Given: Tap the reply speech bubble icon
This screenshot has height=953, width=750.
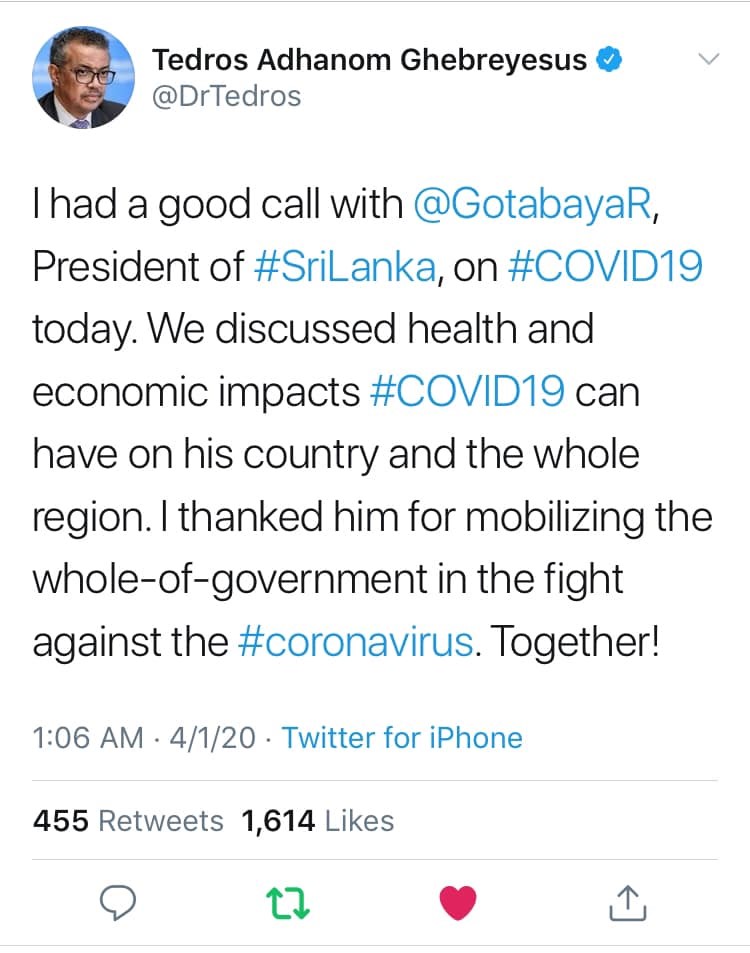Looking at the screenshot, I should 119,902.
